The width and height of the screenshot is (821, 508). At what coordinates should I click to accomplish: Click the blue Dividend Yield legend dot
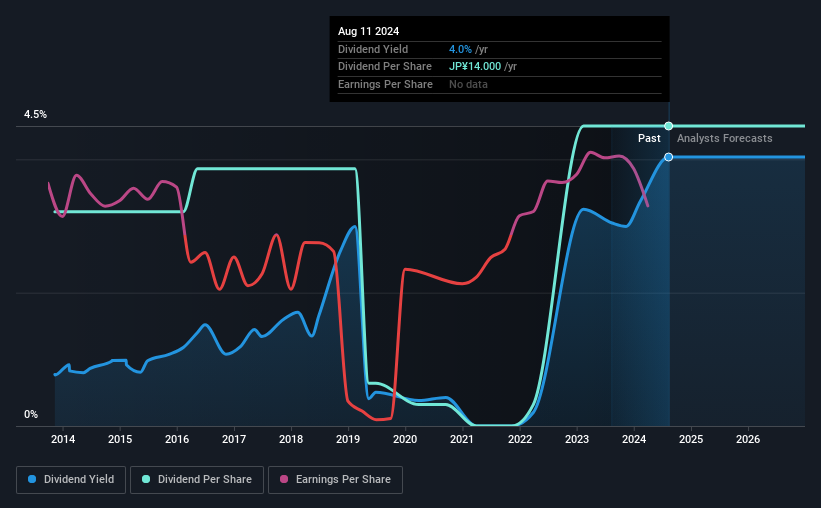[32, 479]
